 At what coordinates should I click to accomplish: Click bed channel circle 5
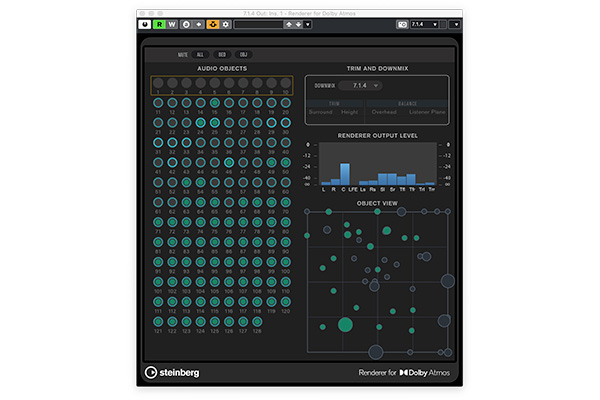pyautogui.click(x=215, y=83)
